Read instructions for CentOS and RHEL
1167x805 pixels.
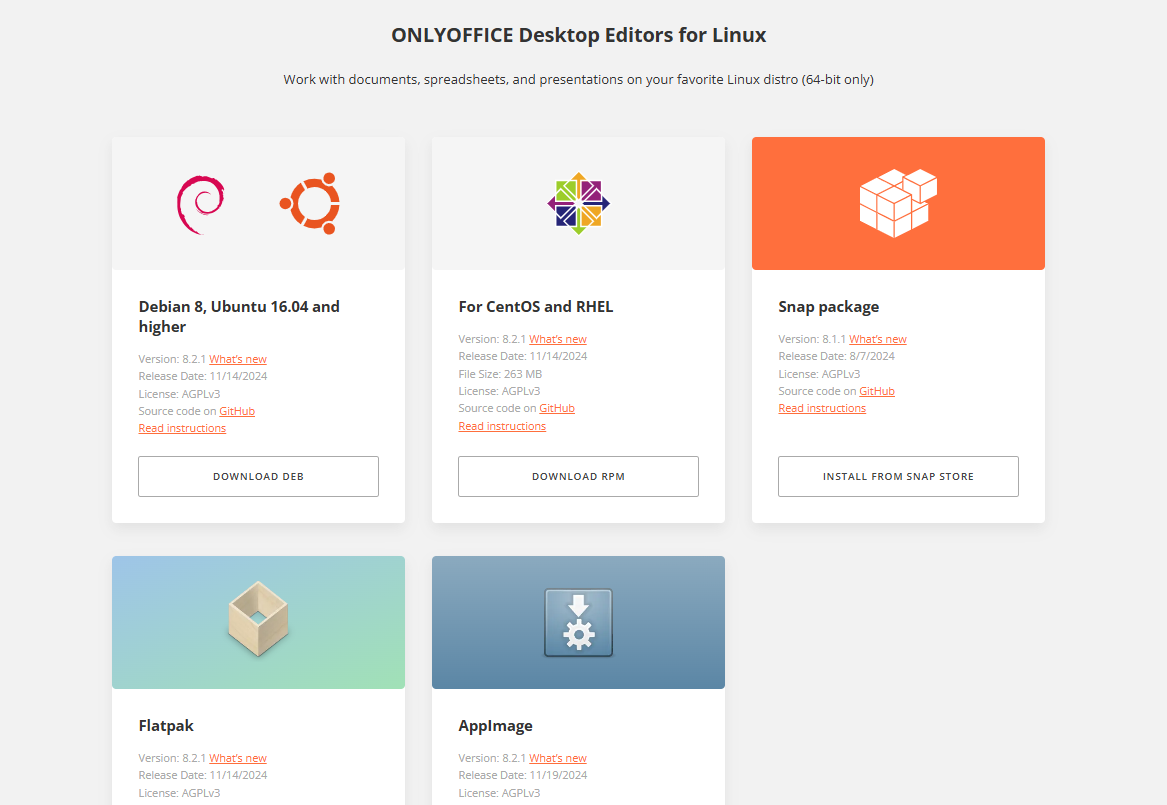(x=502, y=426)
